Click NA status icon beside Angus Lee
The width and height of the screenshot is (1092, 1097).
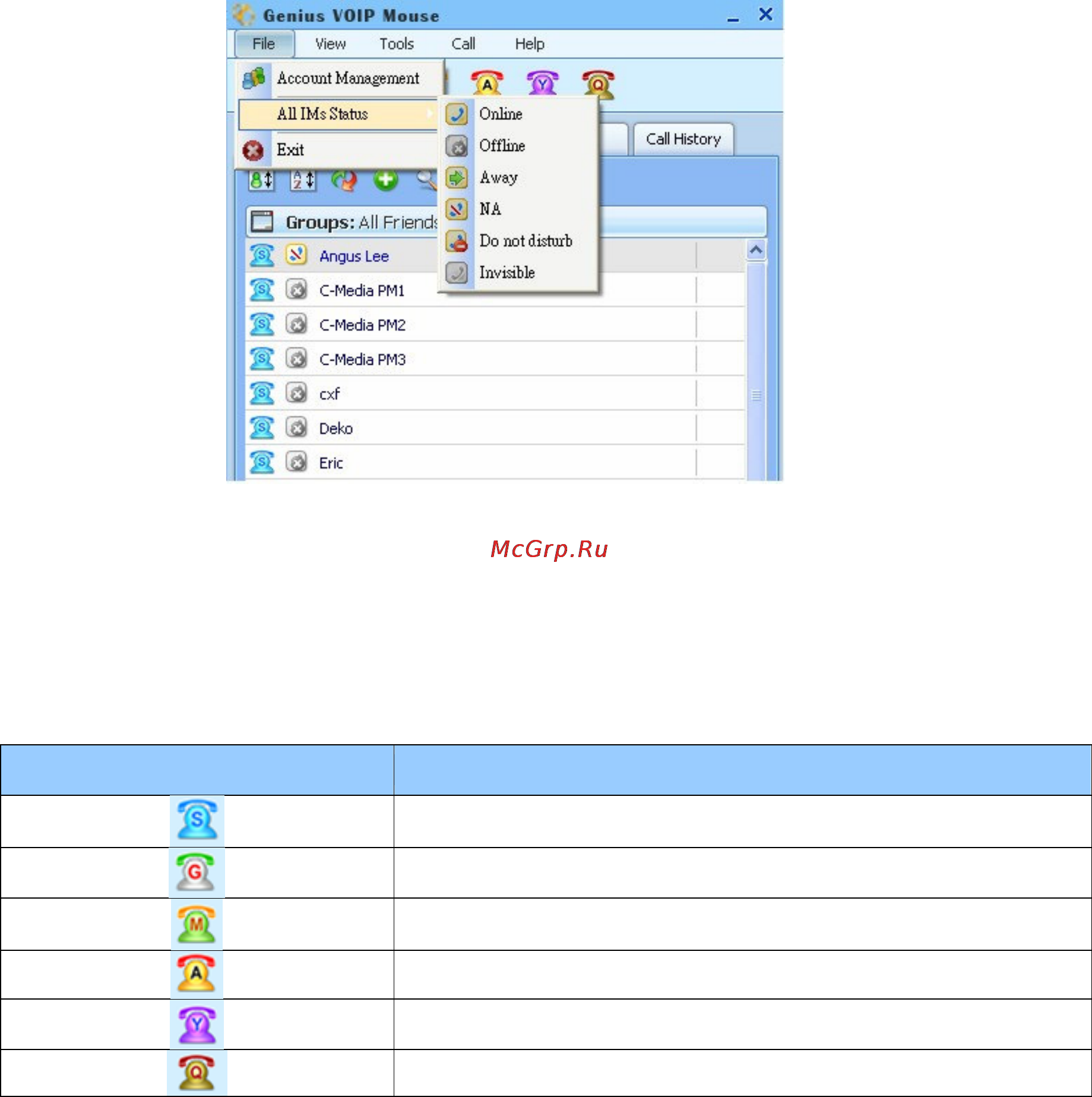pos(296,255)
